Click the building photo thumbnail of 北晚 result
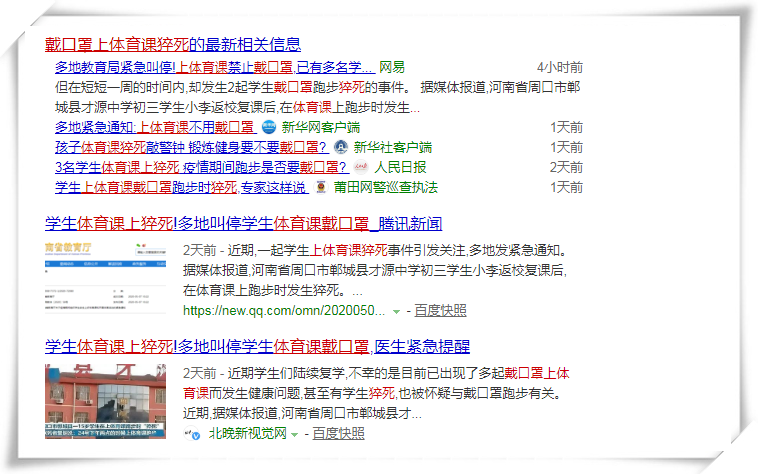Image resolution: width=758 pixels, height=474 pixels. click(x=106, y=404)
